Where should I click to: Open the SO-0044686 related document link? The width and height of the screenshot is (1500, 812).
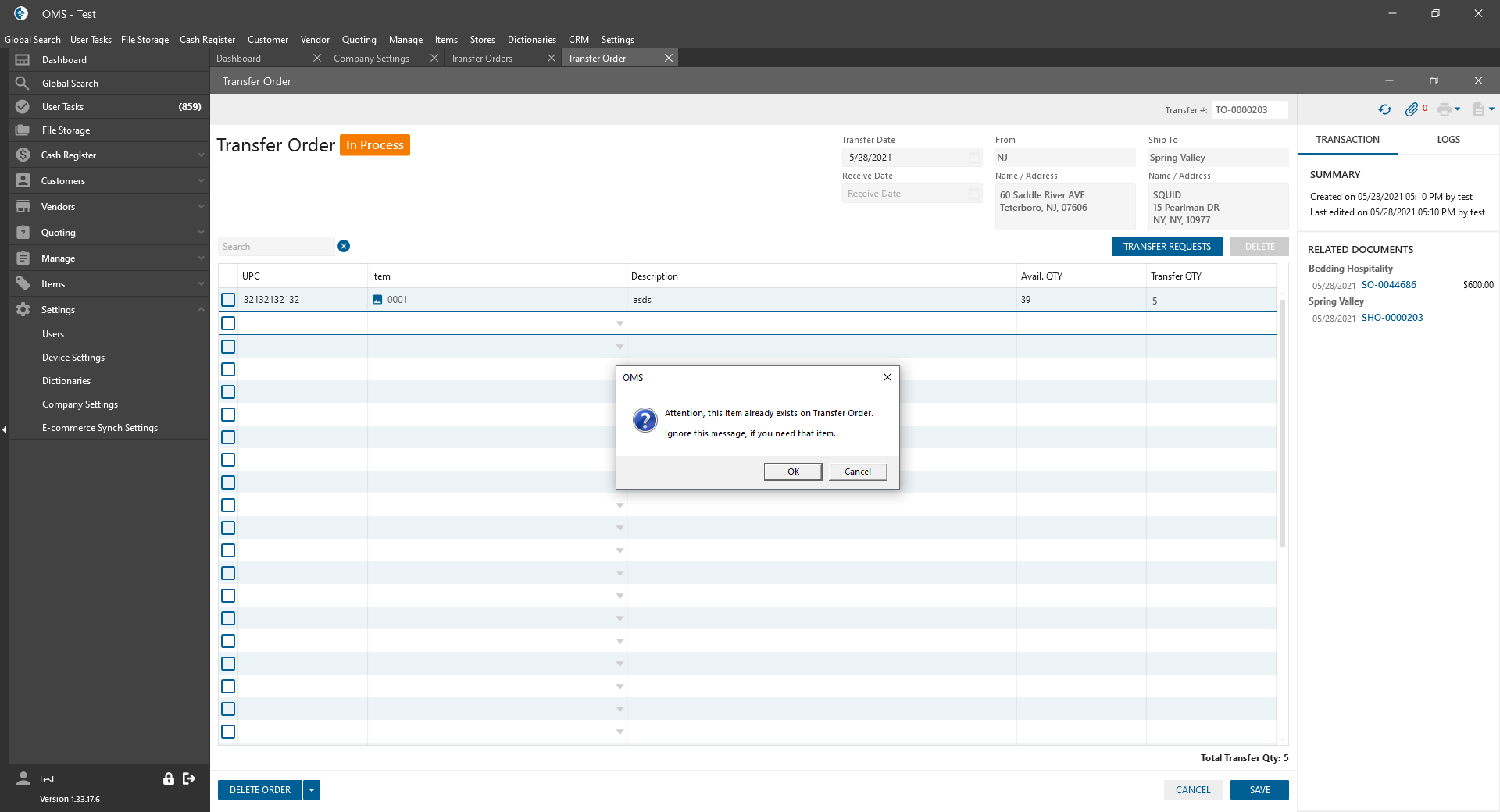[1388, 285]
